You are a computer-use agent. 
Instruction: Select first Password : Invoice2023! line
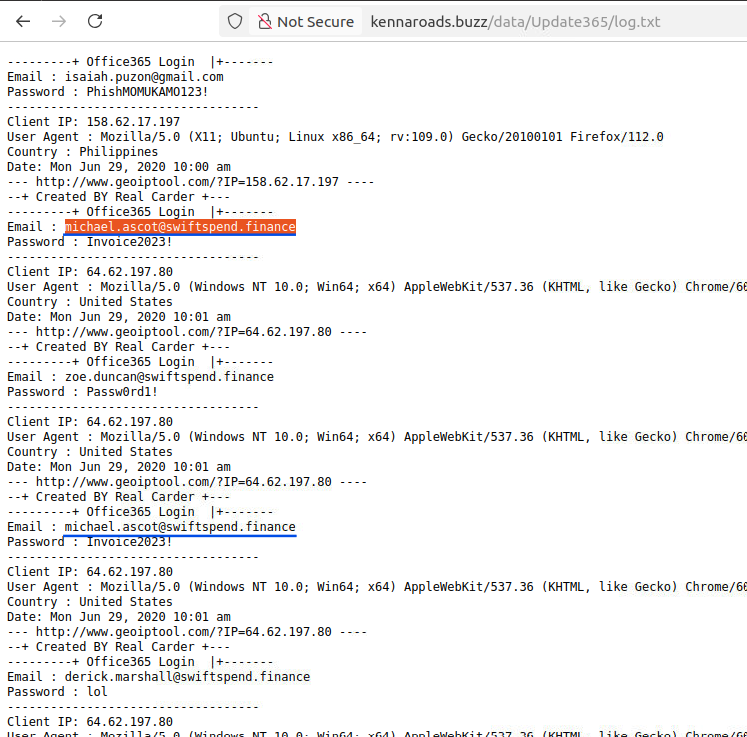[x=90, y=242]
